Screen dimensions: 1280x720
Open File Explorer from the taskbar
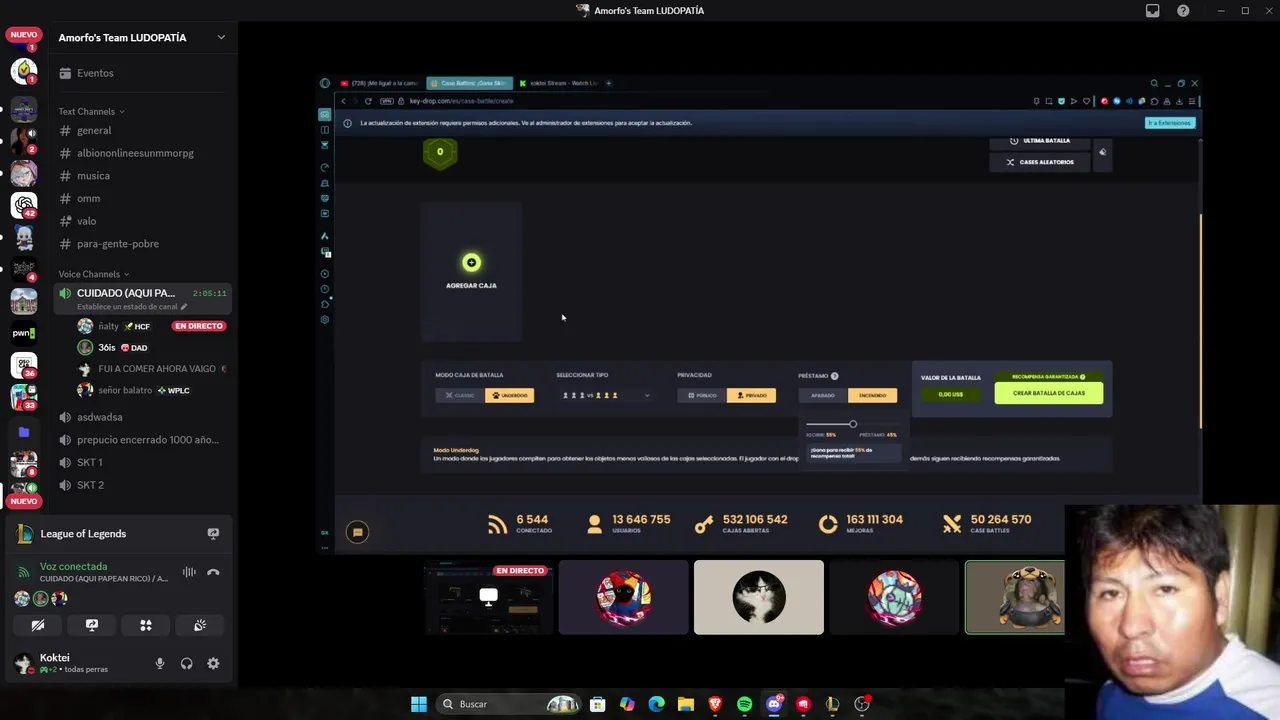686,704
